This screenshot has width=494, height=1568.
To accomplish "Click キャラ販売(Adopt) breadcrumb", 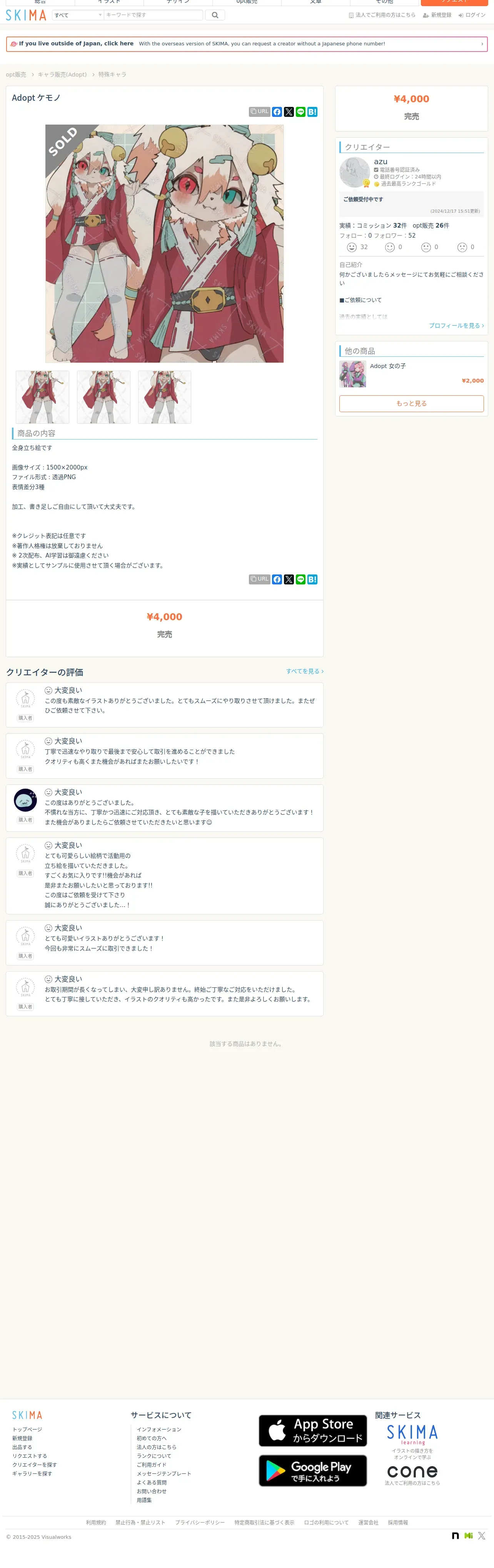I will coord(62,75).
